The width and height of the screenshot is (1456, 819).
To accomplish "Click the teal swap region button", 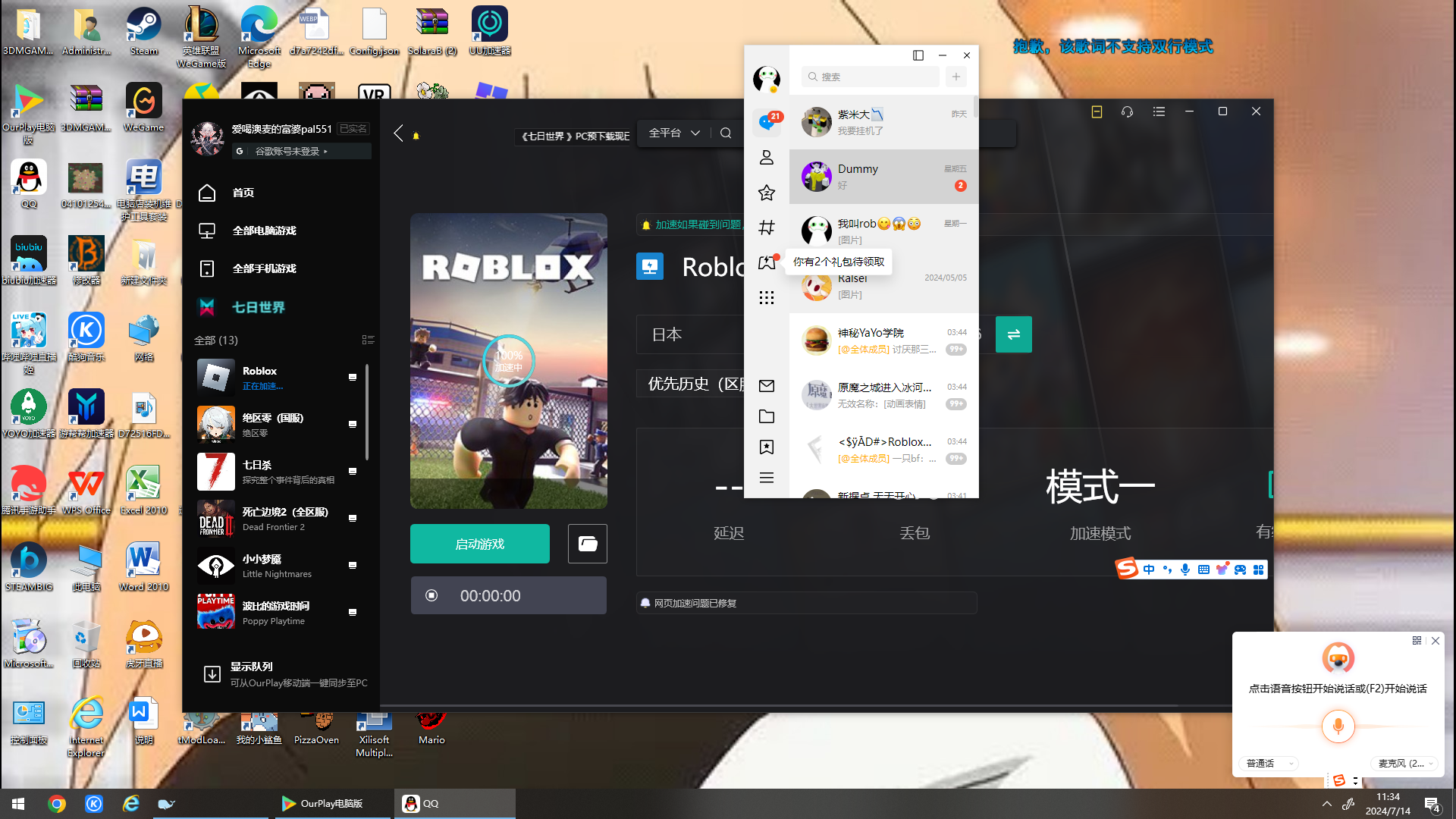I will [x=1014, y=334].
